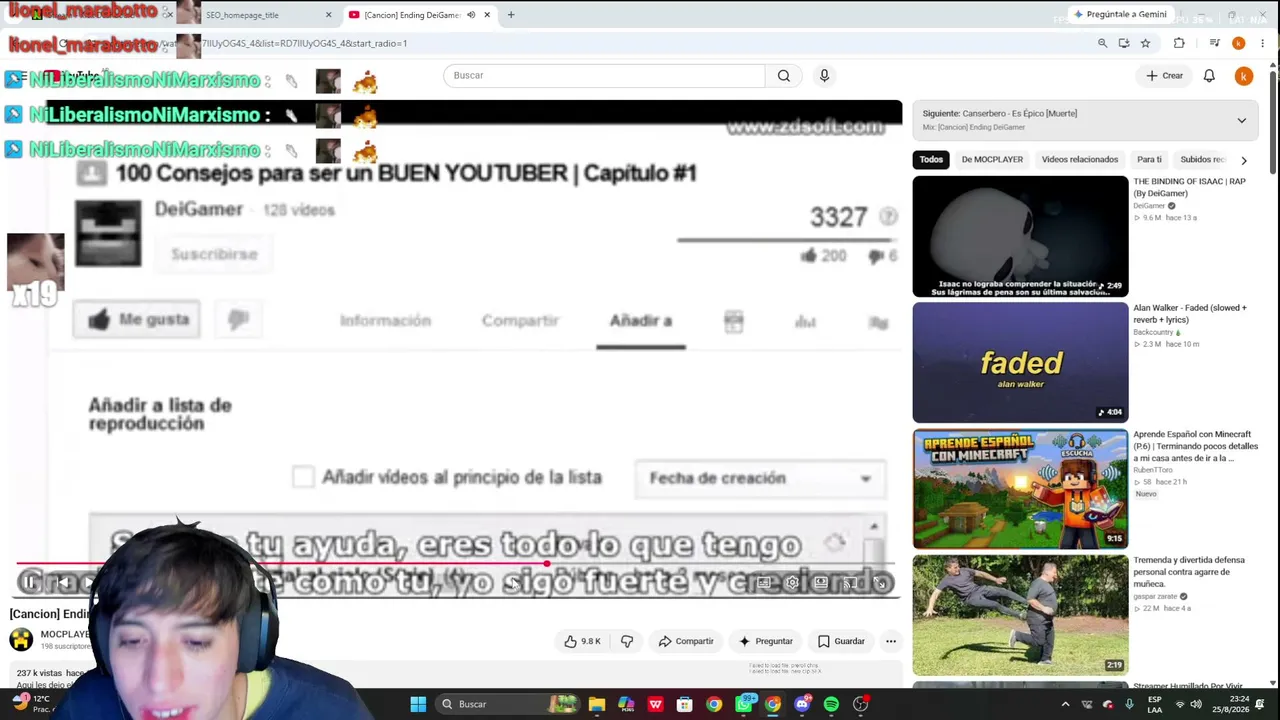Open File Explorer from the taskbar
Screen dimensions: 1280x720
[x=597, y=704]
